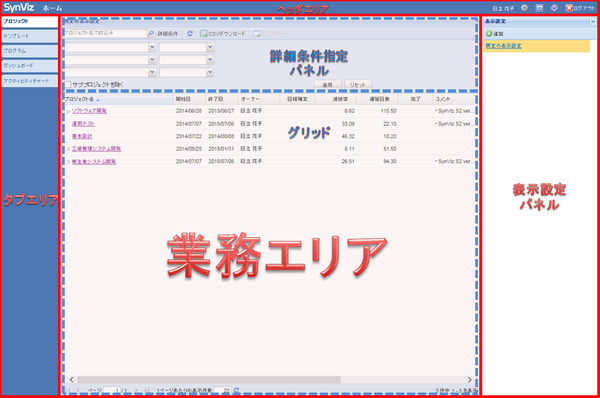The image size is (600, 398).
Task: Download the list via the CSVダウンロード icon
Action: point(204,34)
